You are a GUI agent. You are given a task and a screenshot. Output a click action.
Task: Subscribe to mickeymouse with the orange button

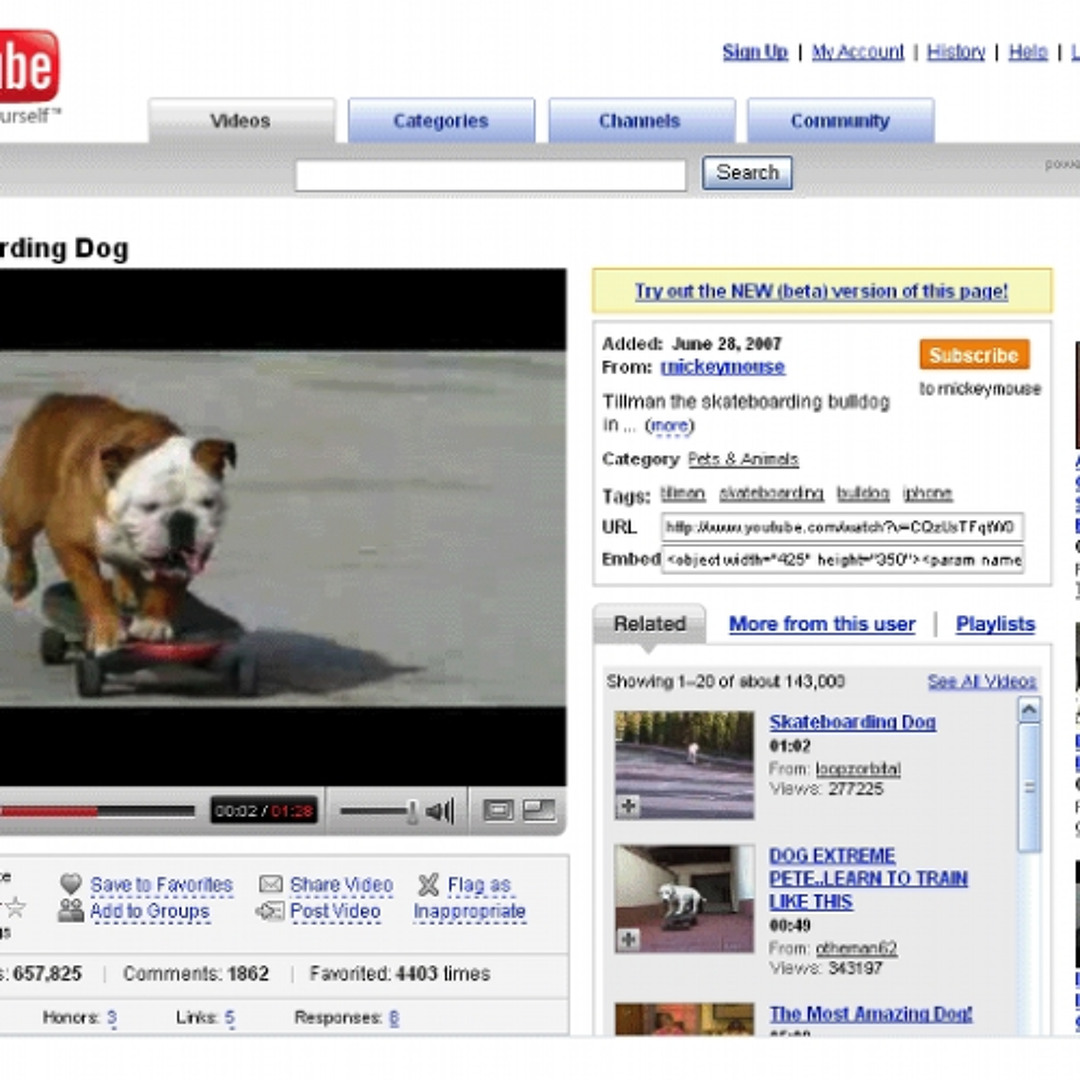[x=973, y=355]
